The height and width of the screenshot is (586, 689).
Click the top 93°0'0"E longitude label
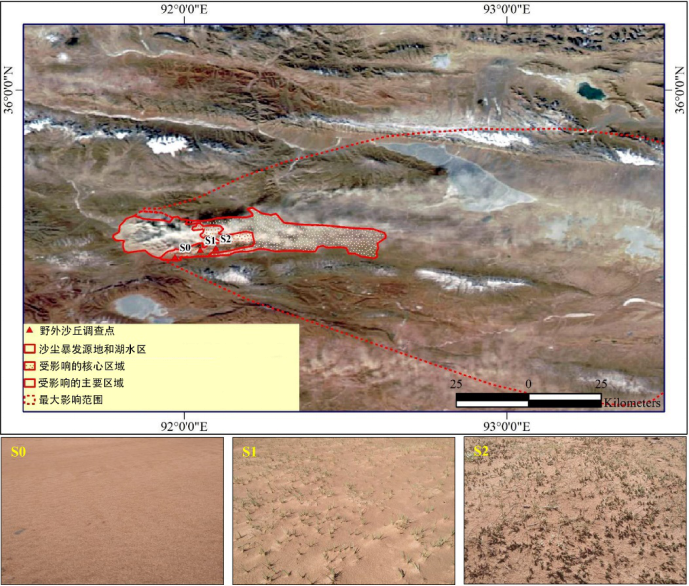point(507,9)
